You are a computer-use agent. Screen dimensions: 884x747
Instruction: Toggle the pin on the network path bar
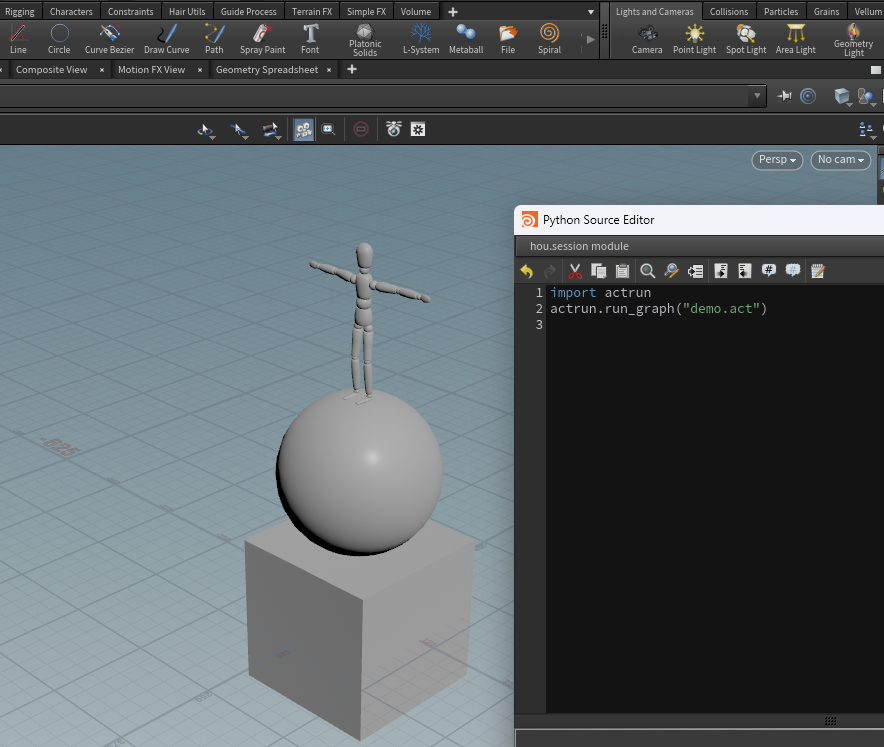coord(783,96)
